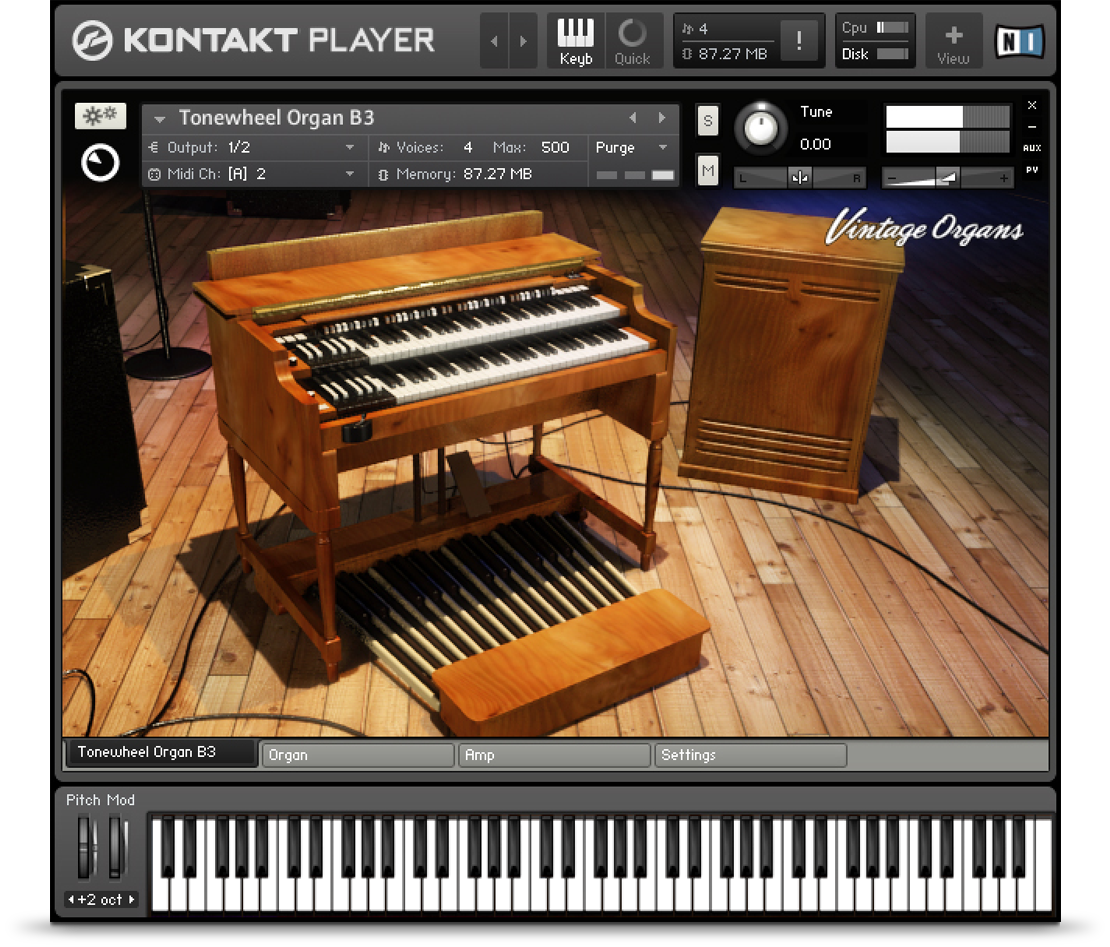Select previous instrument with name bar left arrow
The height and width of the screenshot is (947, 1110).
point(633,117)
